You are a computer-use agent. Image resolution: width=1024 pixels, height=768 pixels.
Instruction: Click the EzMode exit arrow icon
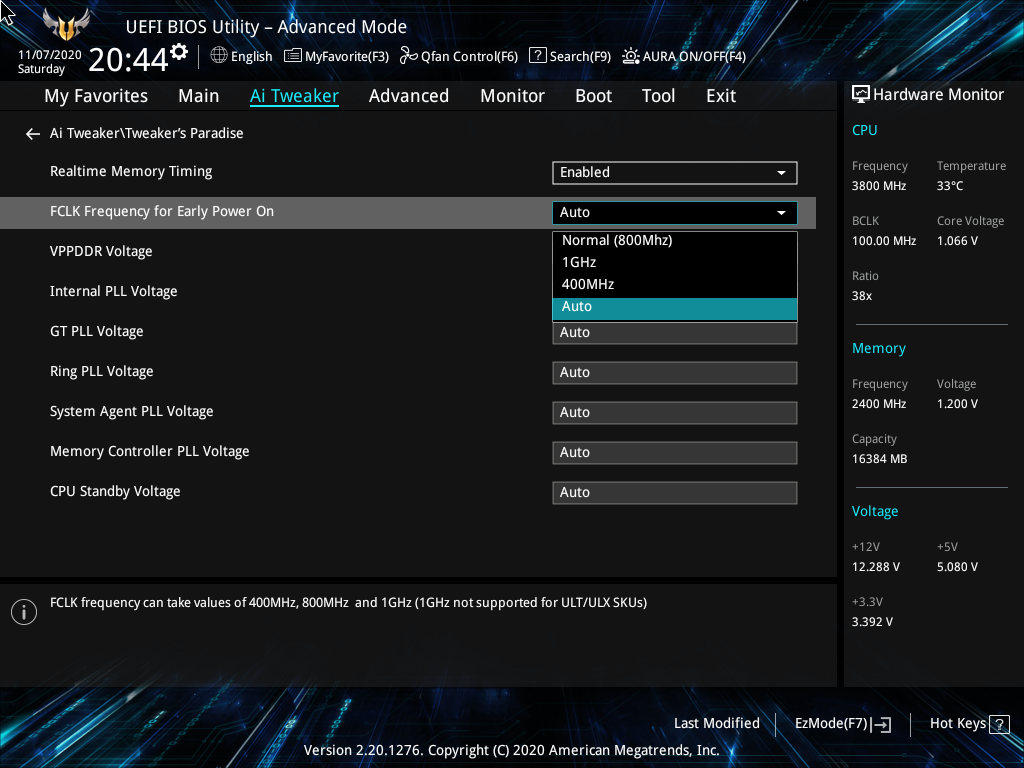881,724
